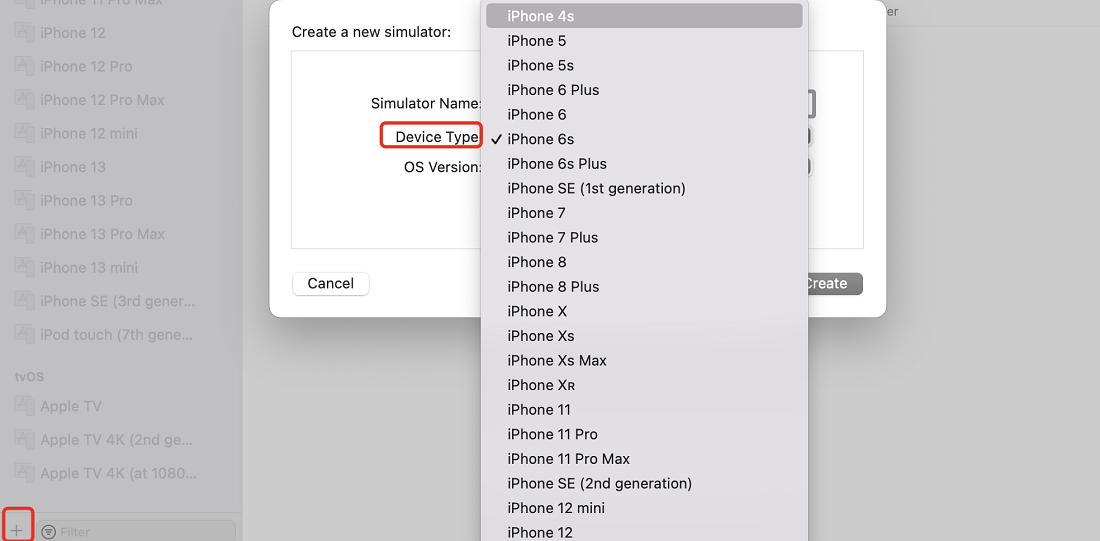Pick iPhone 11 Pro Max in dropdown
1100x541 pixels.
tap(644, 459)
